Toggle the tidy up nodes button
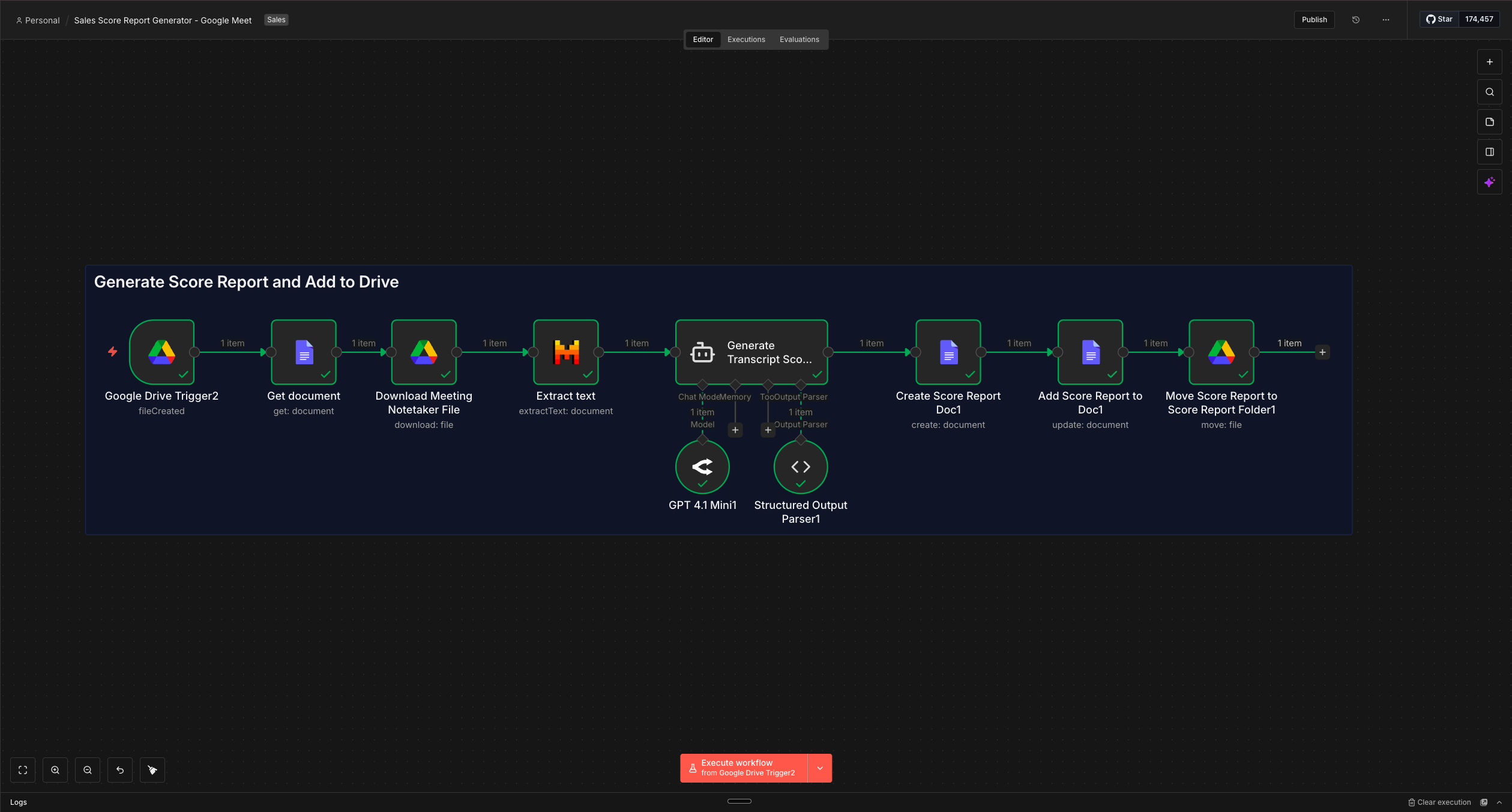This screenshot has height=812, width=1512. point(152,770)
